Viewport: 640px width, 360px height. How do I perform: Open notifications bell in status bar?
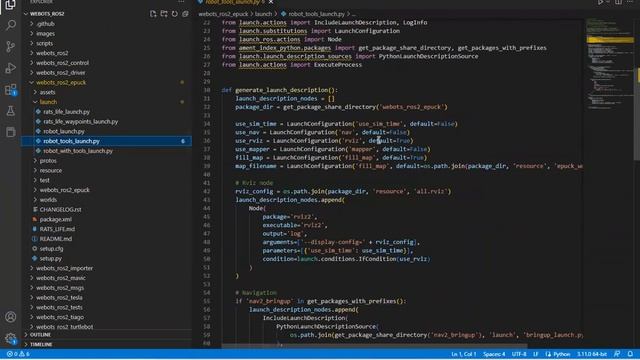click(631, 354)
